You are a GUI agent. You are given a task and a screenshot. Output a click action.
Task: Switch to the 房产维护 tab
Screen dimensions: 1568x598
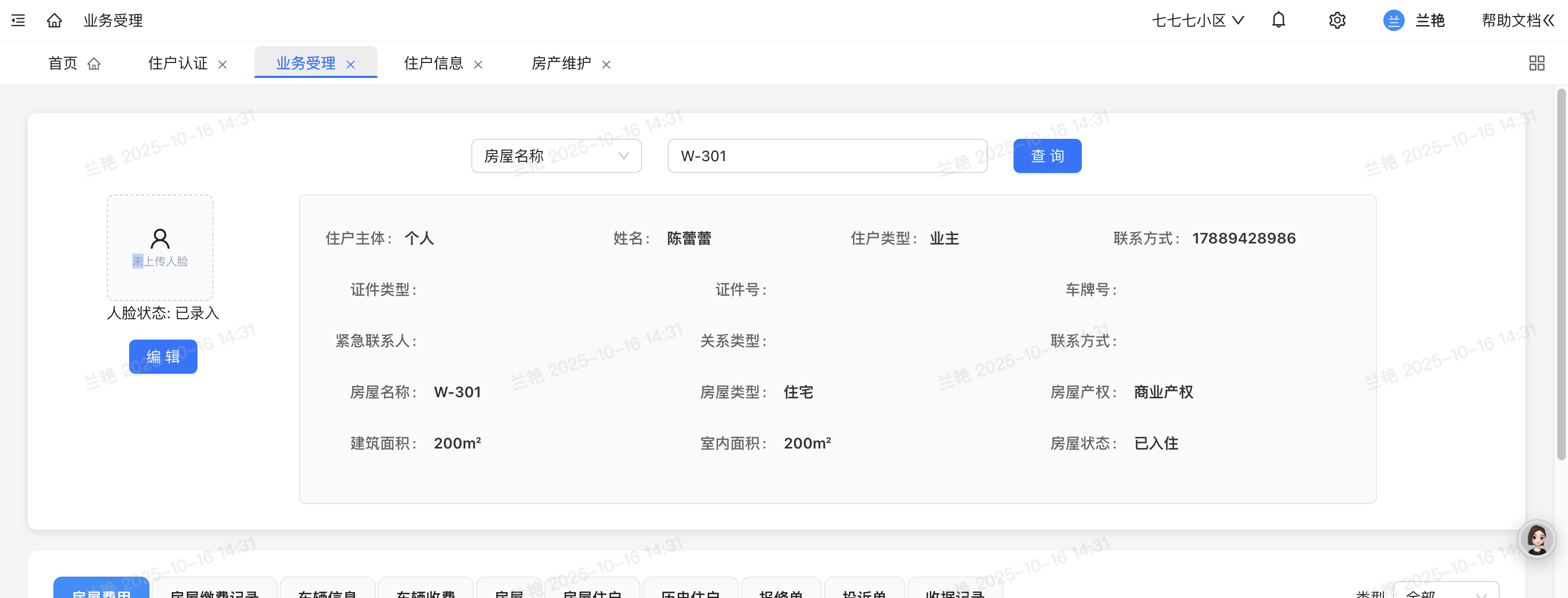click(x=571, y=62)
